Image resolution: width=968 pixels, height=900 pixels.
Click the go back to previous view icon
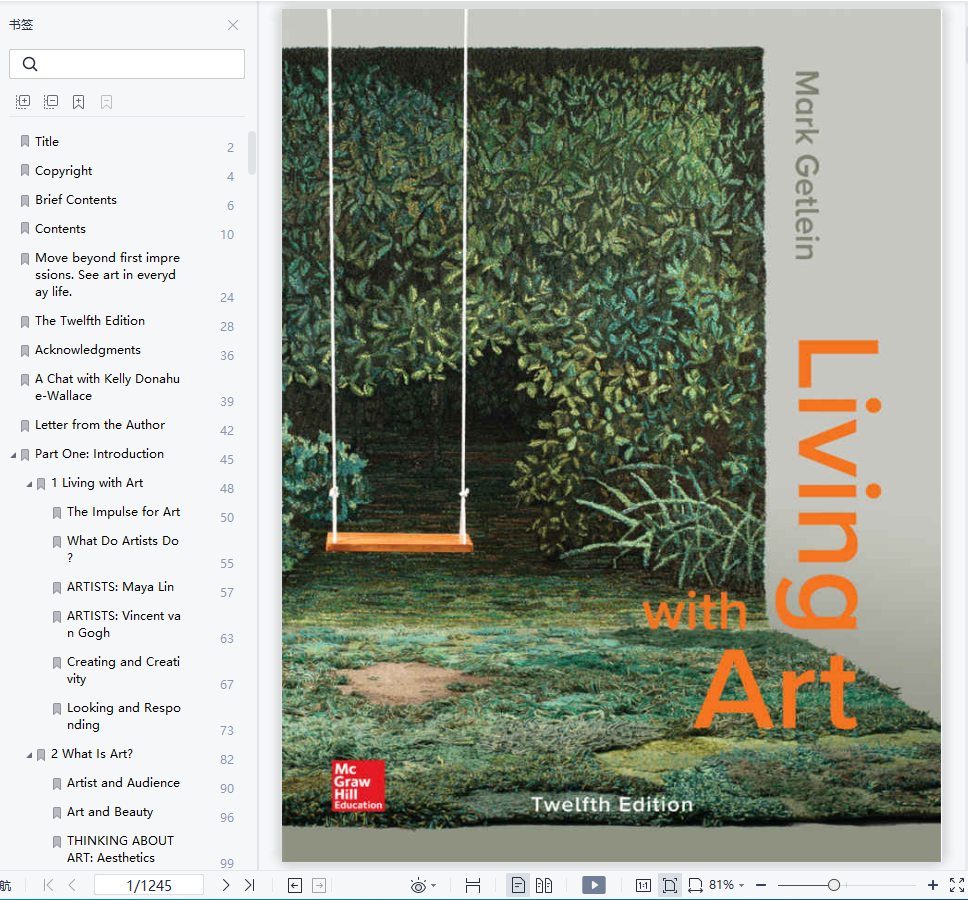click(295, 886)
